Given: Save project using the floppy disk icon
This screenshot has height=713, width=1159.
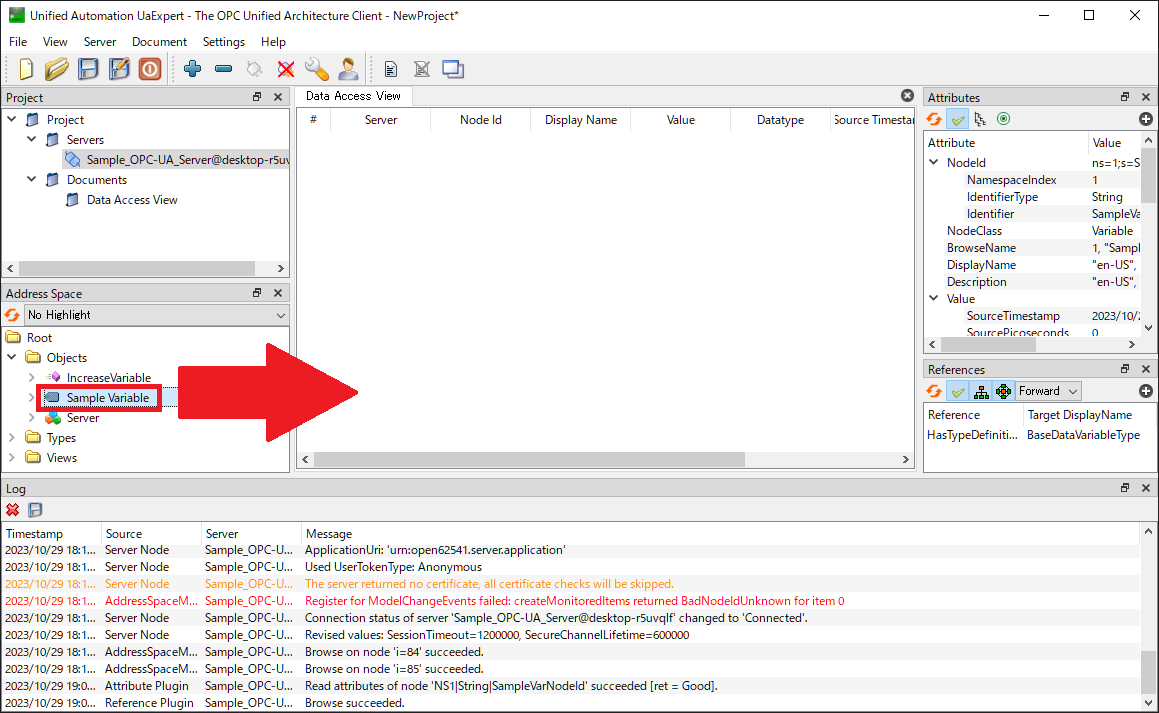Looking at the screenshot, I should 89,69.
